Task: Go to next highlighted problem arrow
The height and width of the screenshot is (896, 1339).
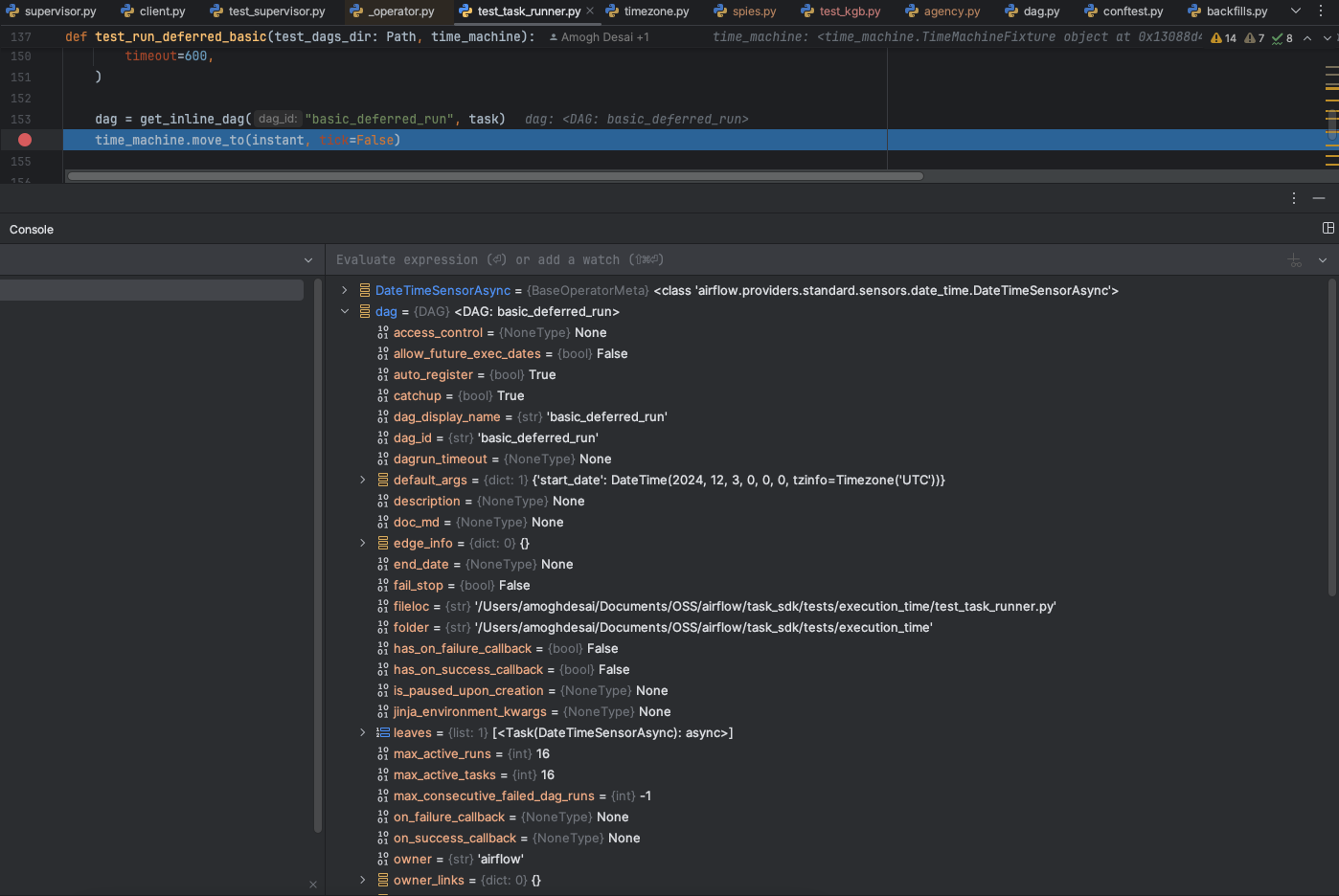Action: pyautogui.click(x=1328, y=38)
